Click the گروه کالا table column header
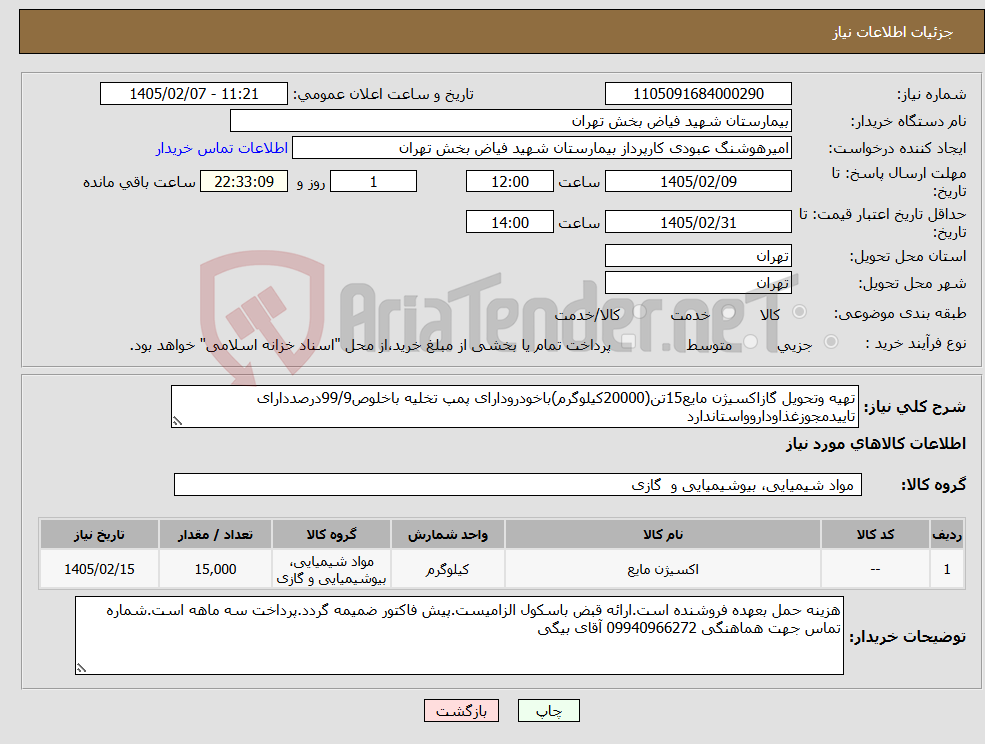Viewport: 985px width, 744px height. 331,534
